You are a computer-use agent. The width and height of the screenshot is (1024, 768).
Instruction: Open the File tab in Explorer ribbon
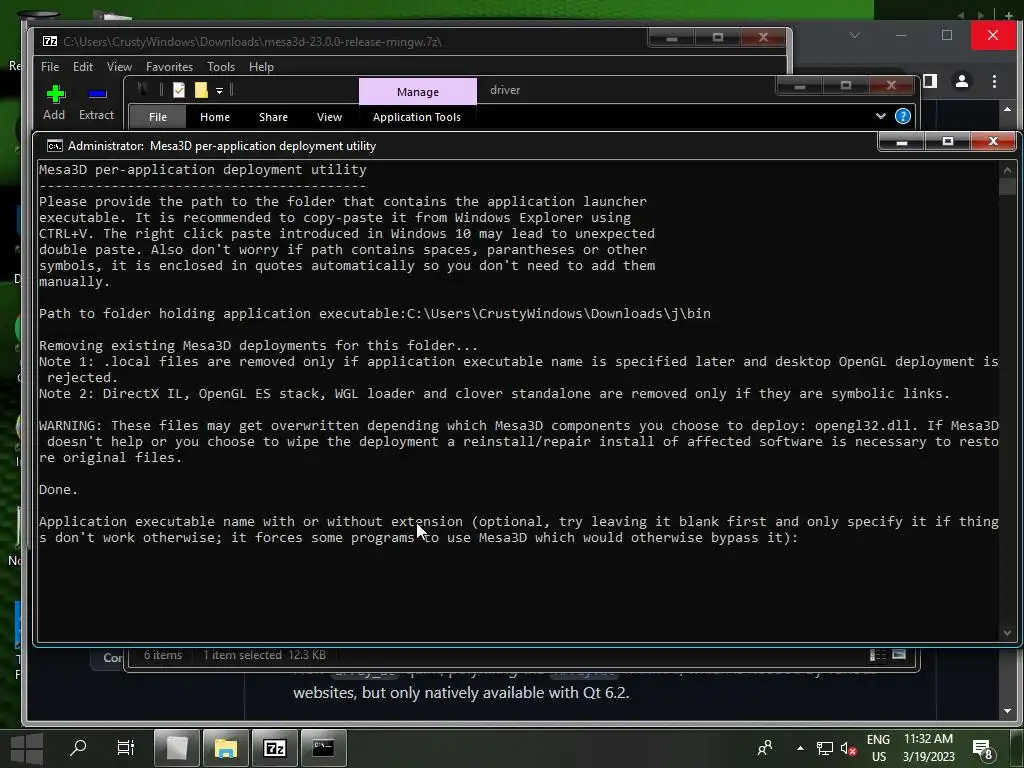point(157,117)
